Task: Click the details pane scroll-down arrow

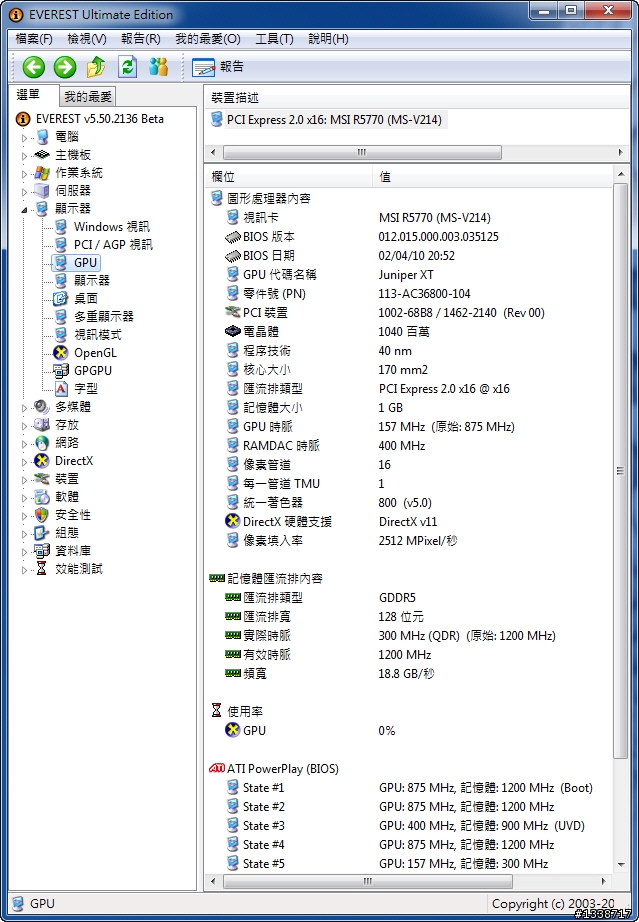Action: (620, 864)
